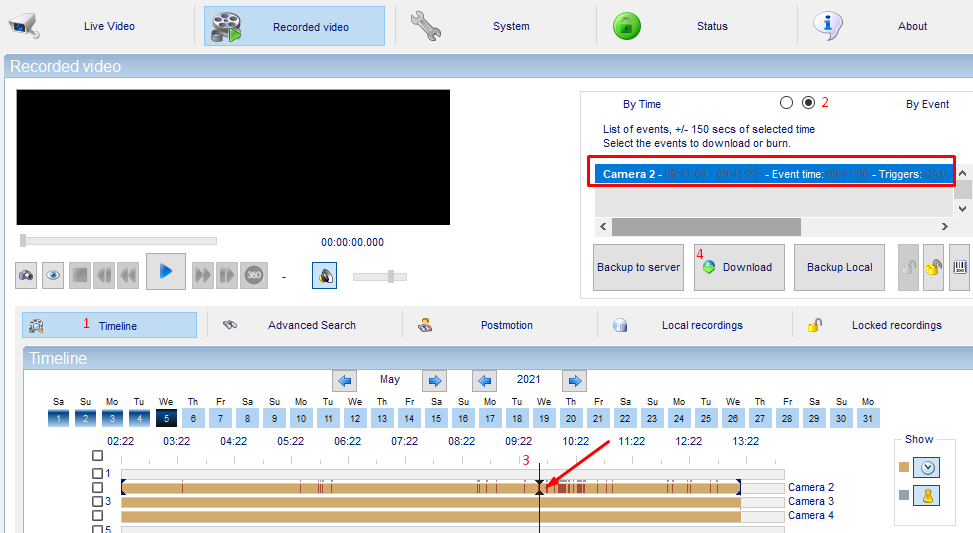Stop playback with the square stop button
Image resolution: width=973 pixels, height=533 pixels.
[79, 275]
